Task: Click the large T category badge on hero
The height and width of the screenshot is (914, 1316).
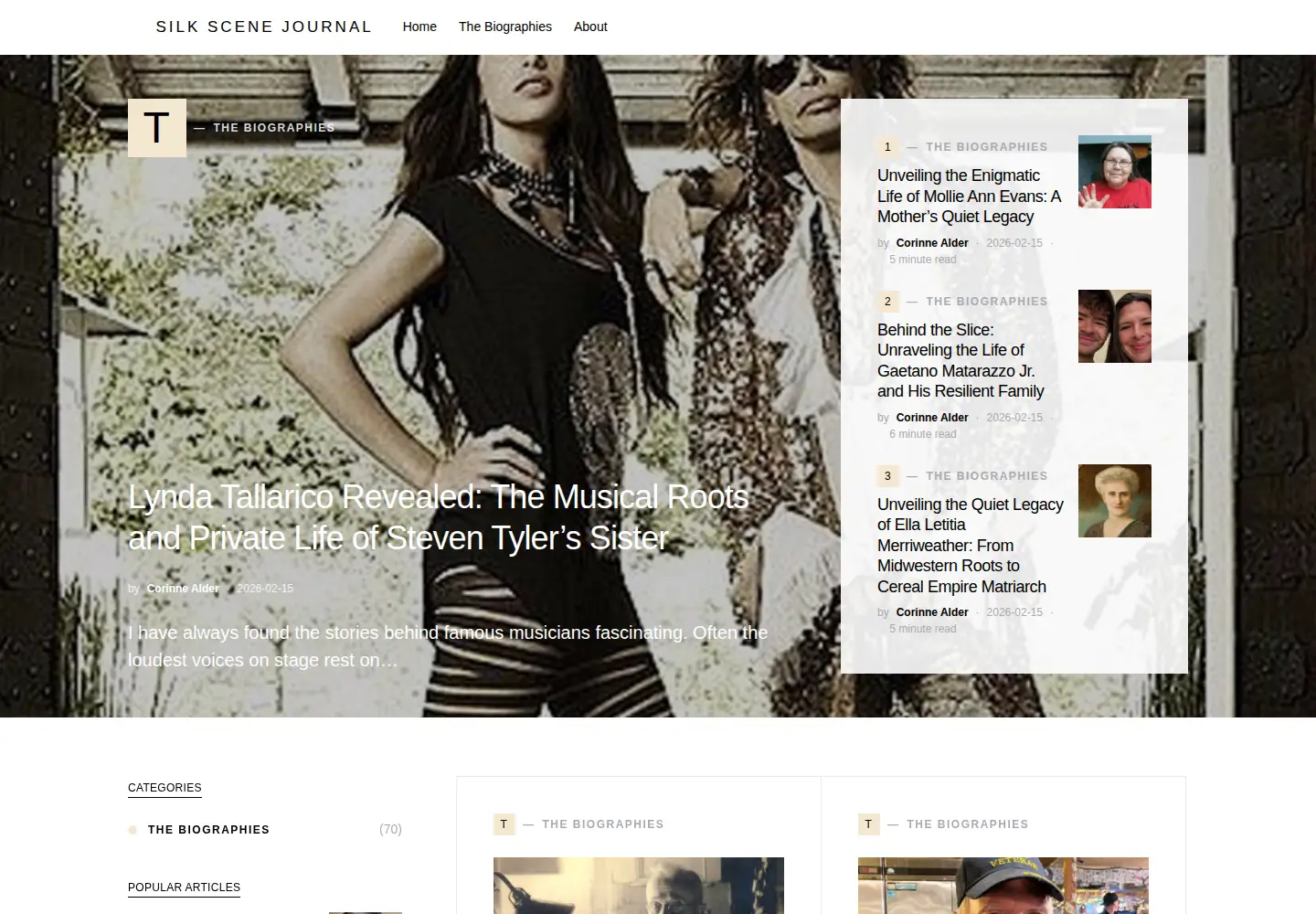Action: pos(157,128)
